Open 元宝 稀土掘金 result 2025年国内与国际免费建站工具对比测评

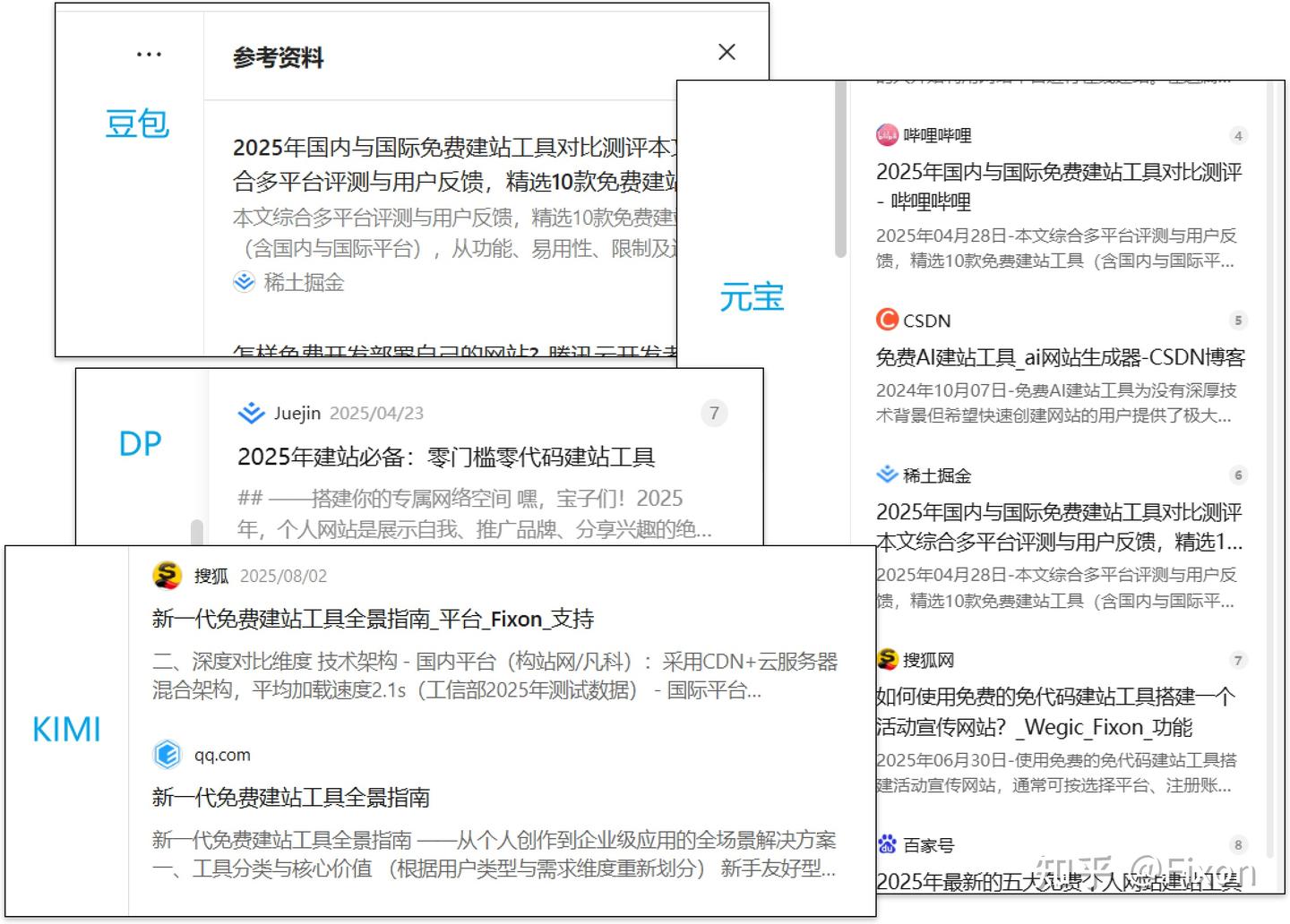click(x=1059, y=526)
